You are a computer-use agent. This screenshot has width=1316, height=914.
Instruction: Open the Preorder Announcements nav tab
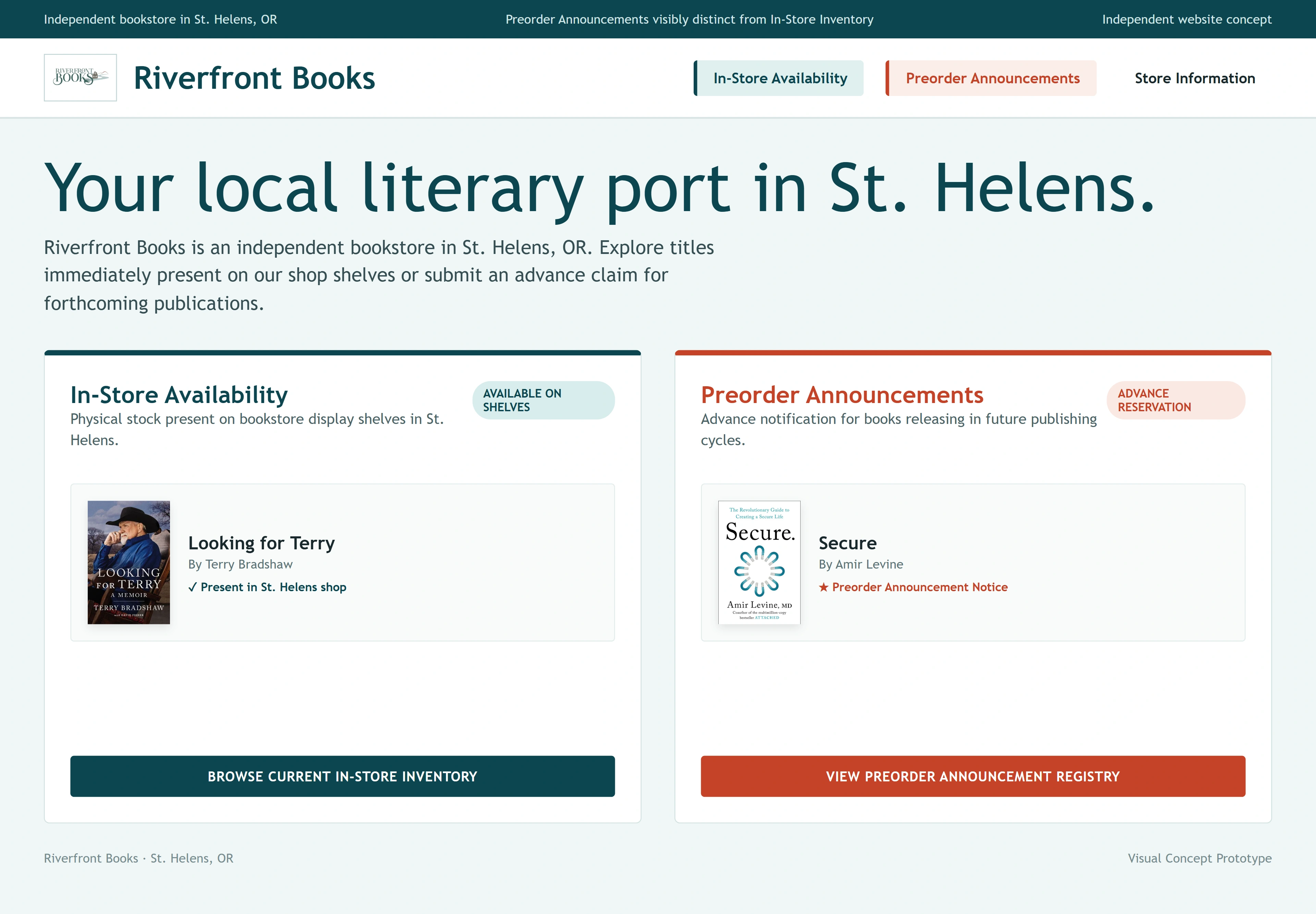(991, 78)
